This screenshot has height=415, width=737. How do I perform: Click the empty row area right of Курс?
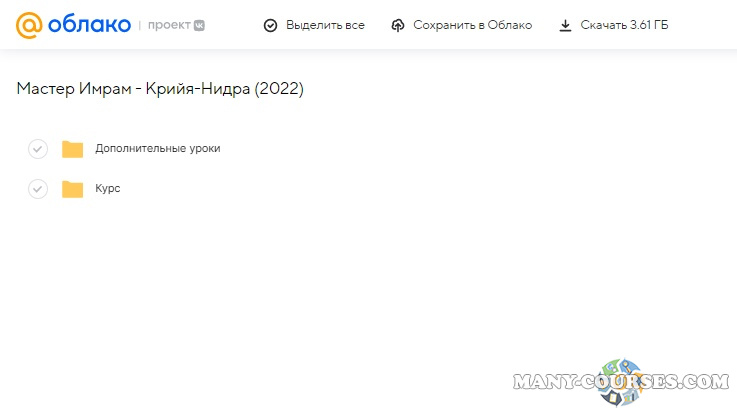pos(400,189)
